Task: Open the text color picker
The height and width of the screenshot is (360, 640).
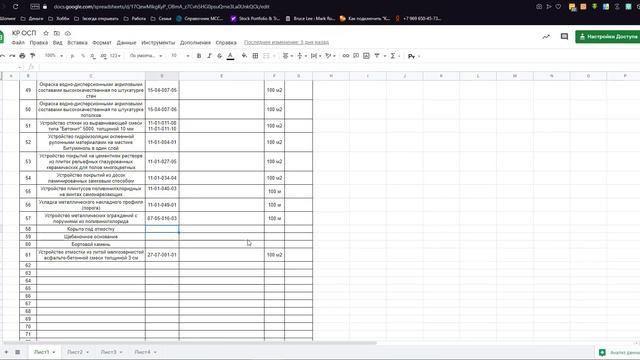Action: [x=230, y=56]
